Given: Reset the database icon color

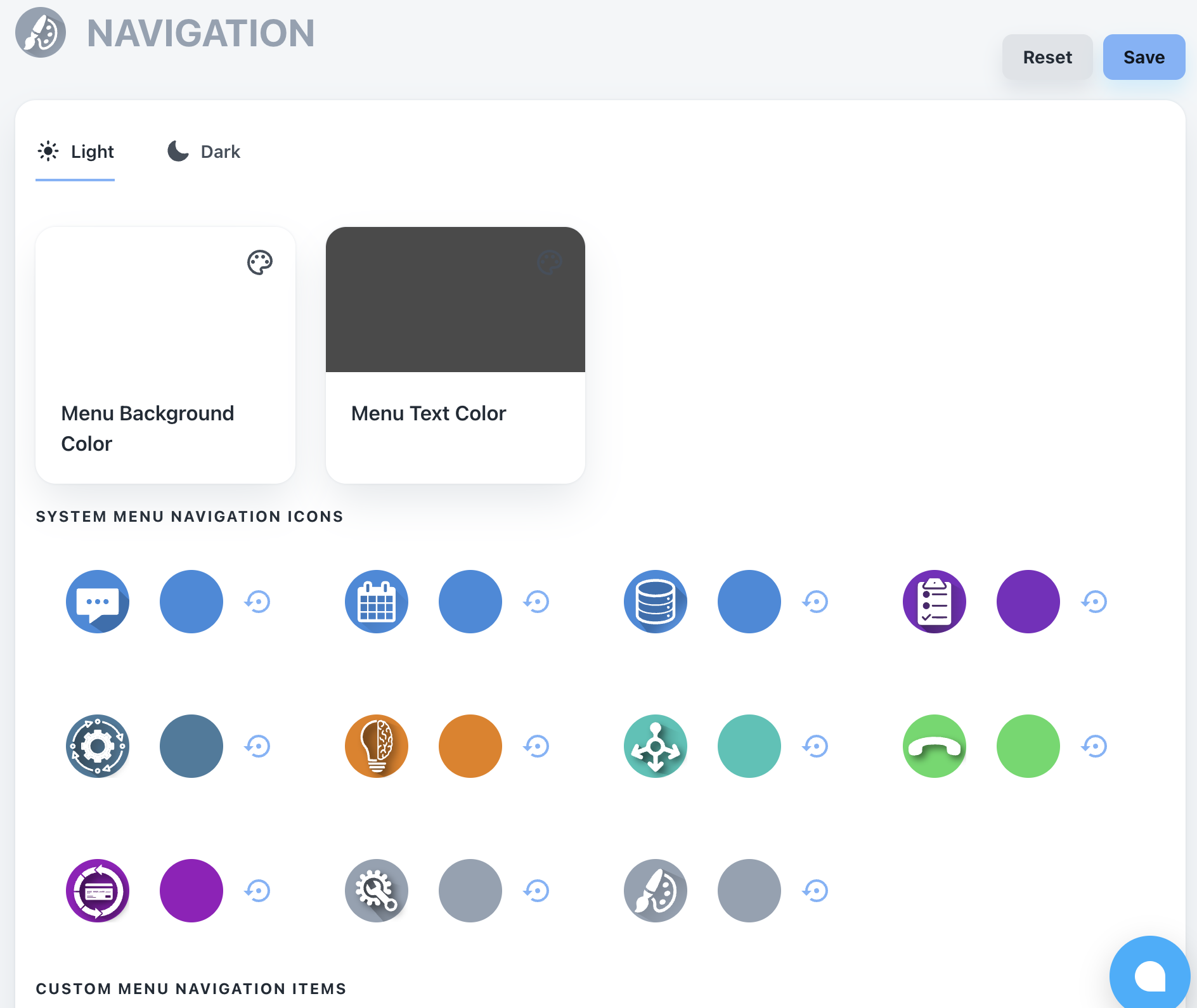Looking at the screenshot, I should click(x=815, y=602).
